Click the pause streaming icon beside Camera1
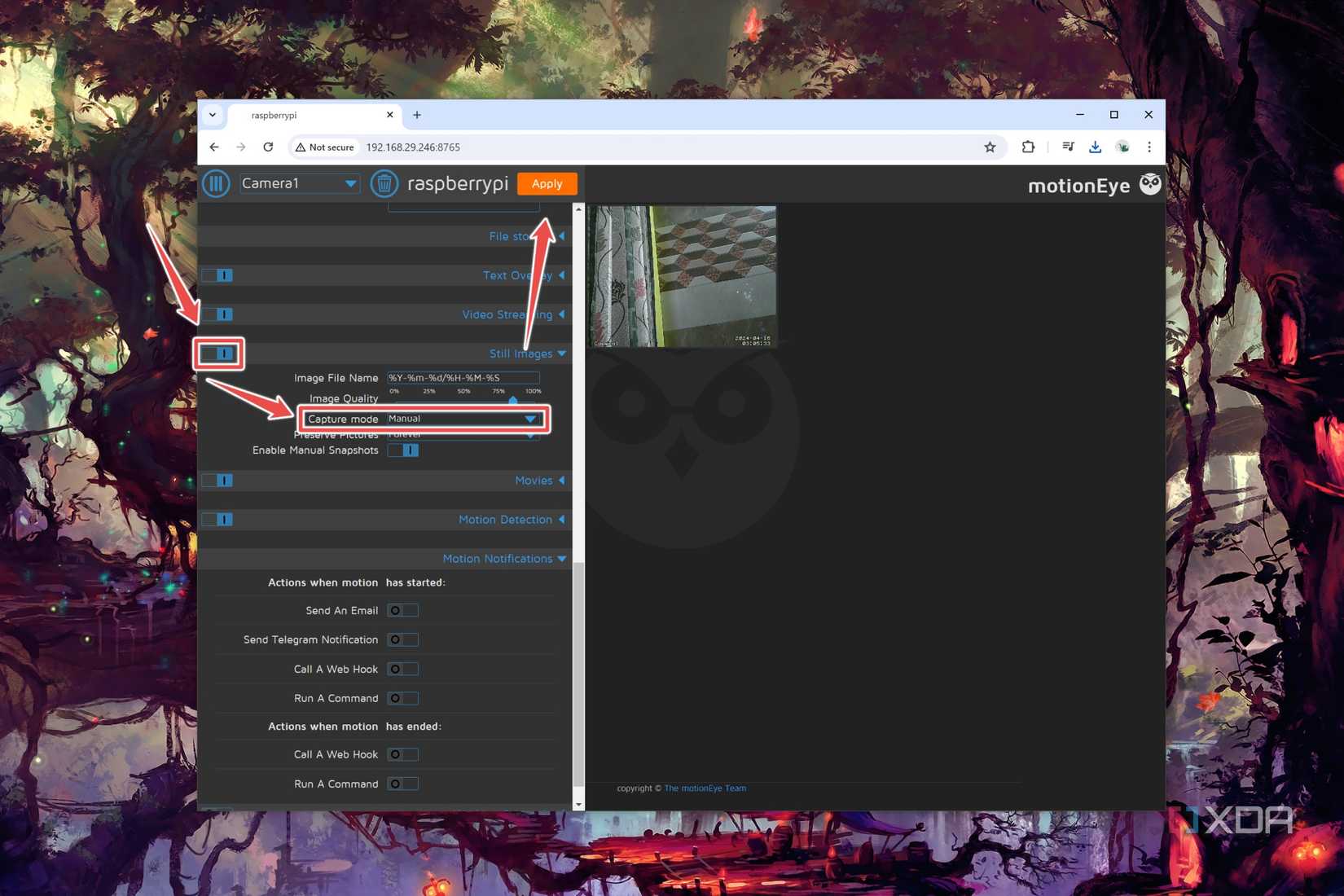1344x896 pixels. pos(215,183)
